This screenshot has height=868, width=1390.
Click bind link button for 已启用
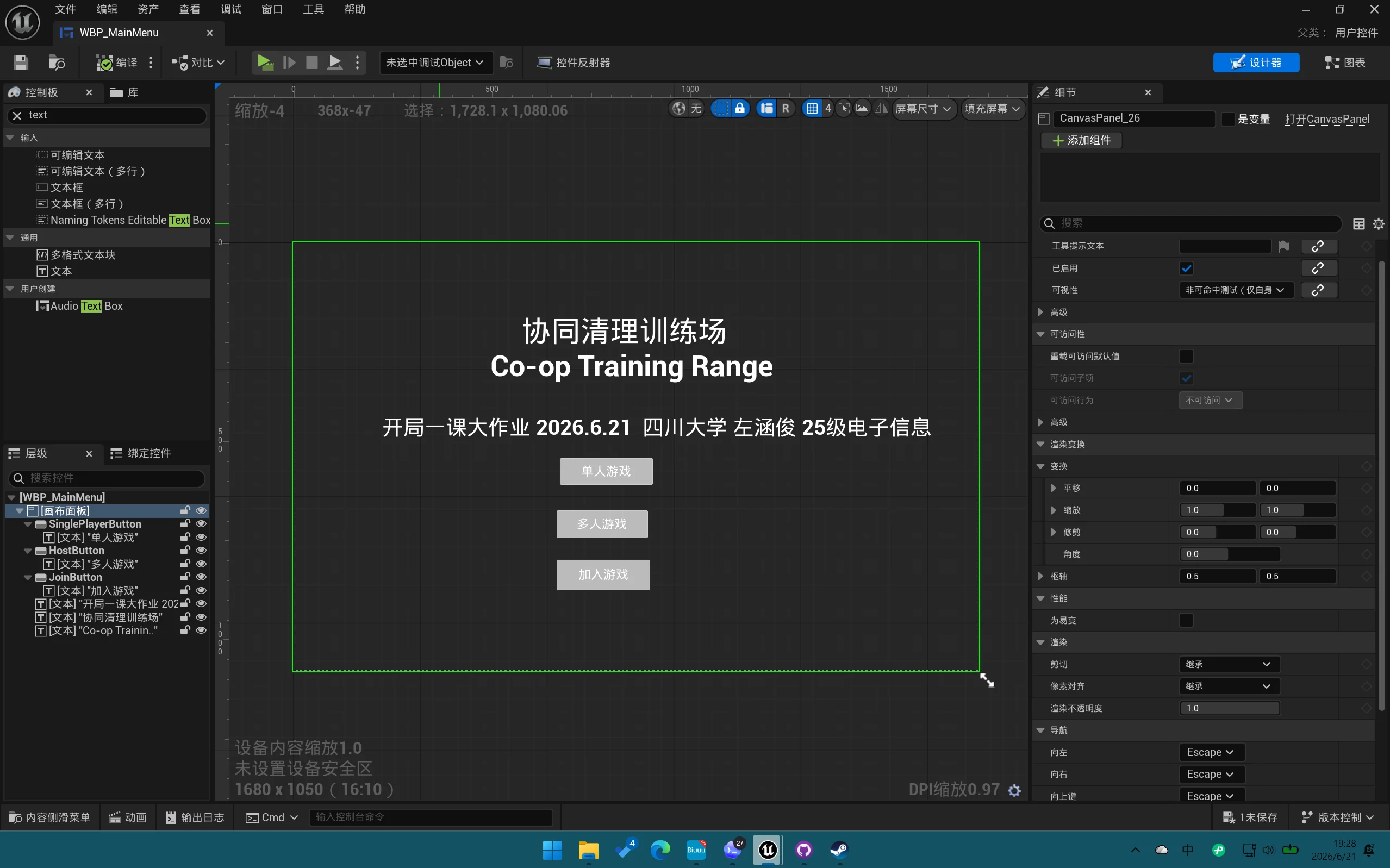1318,268
